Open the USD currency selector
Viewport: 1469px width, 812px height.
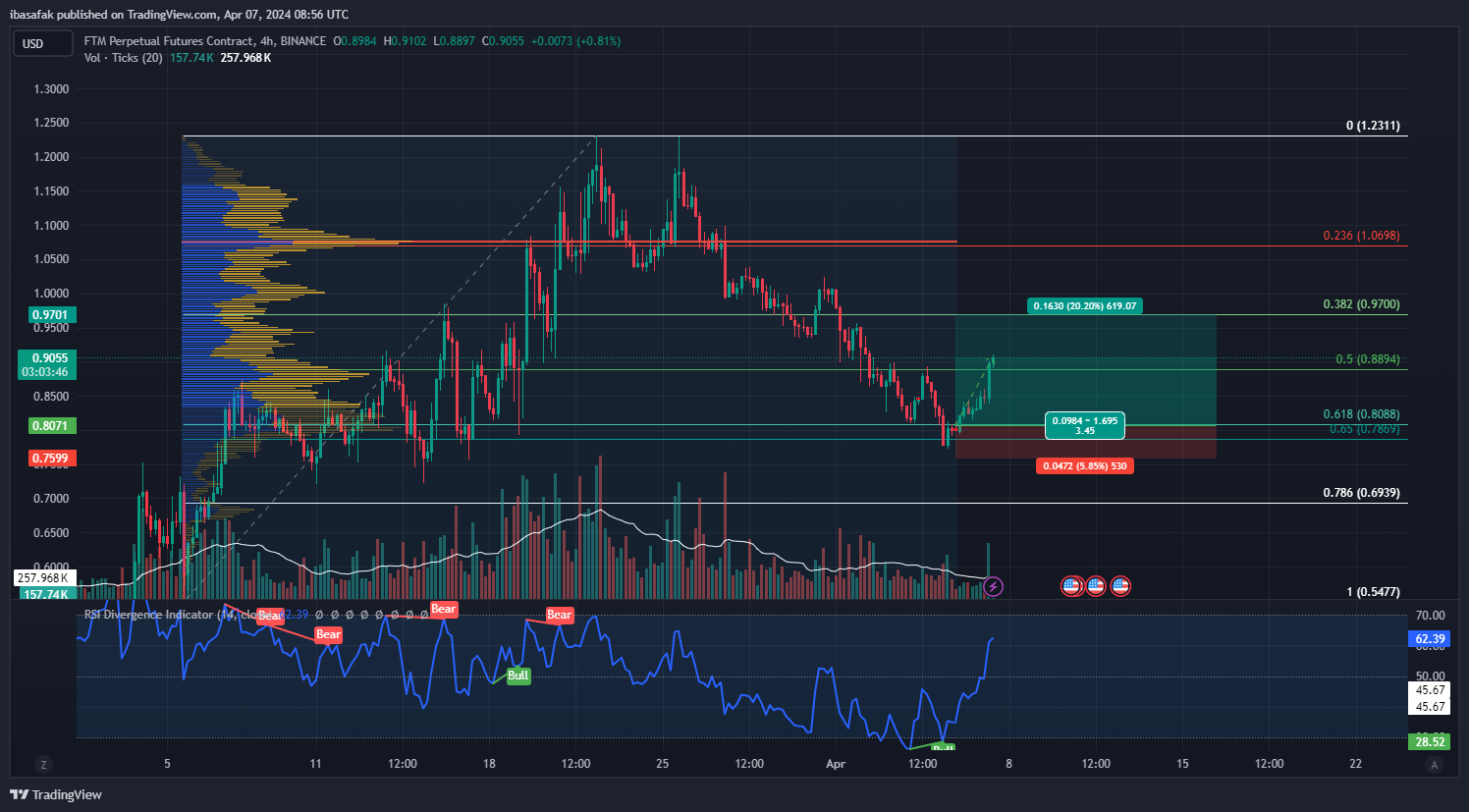[42, 43]
